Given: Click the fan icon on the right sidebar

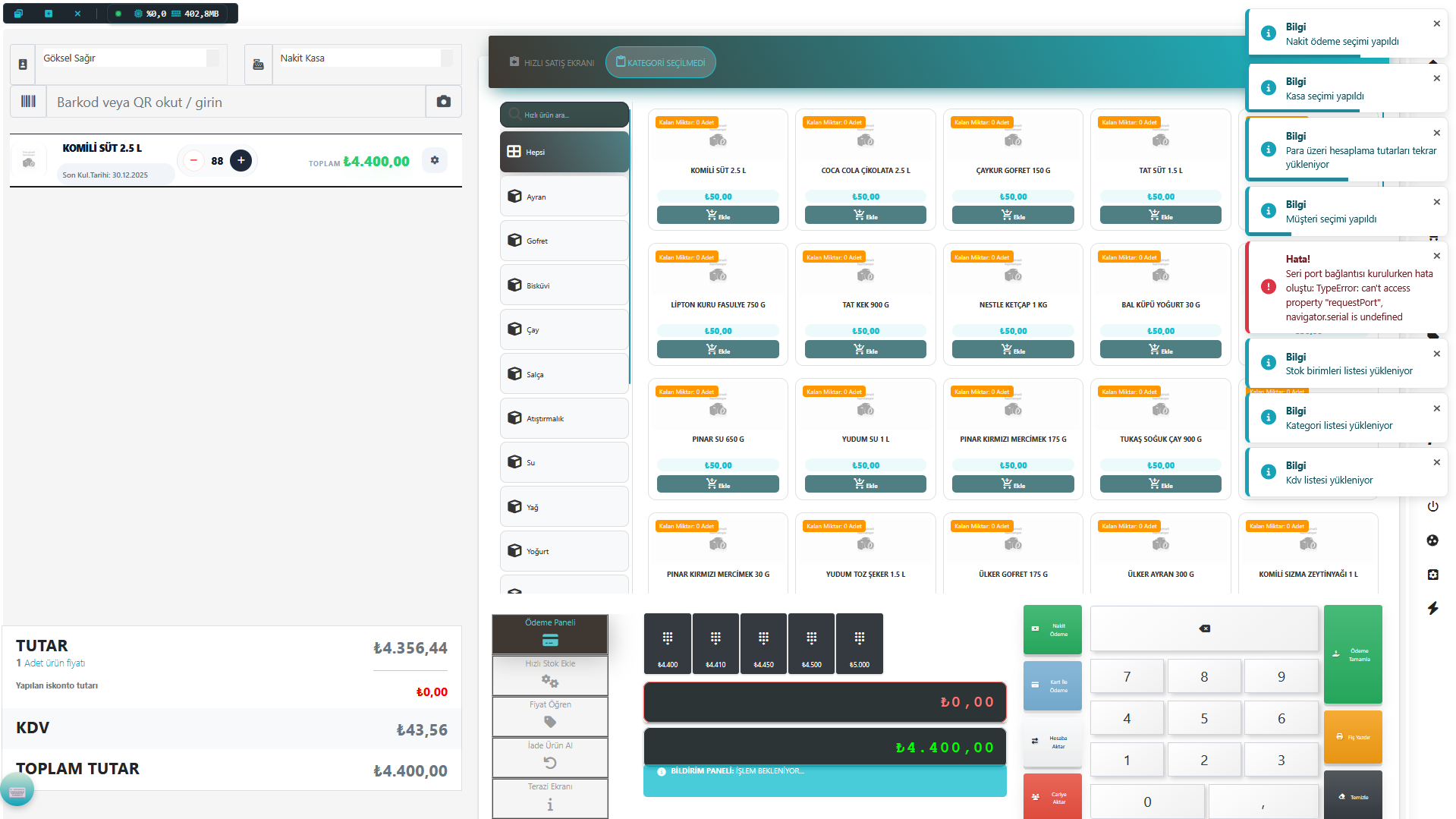Looking at the screenshot, I should [x=1433, y=540].
